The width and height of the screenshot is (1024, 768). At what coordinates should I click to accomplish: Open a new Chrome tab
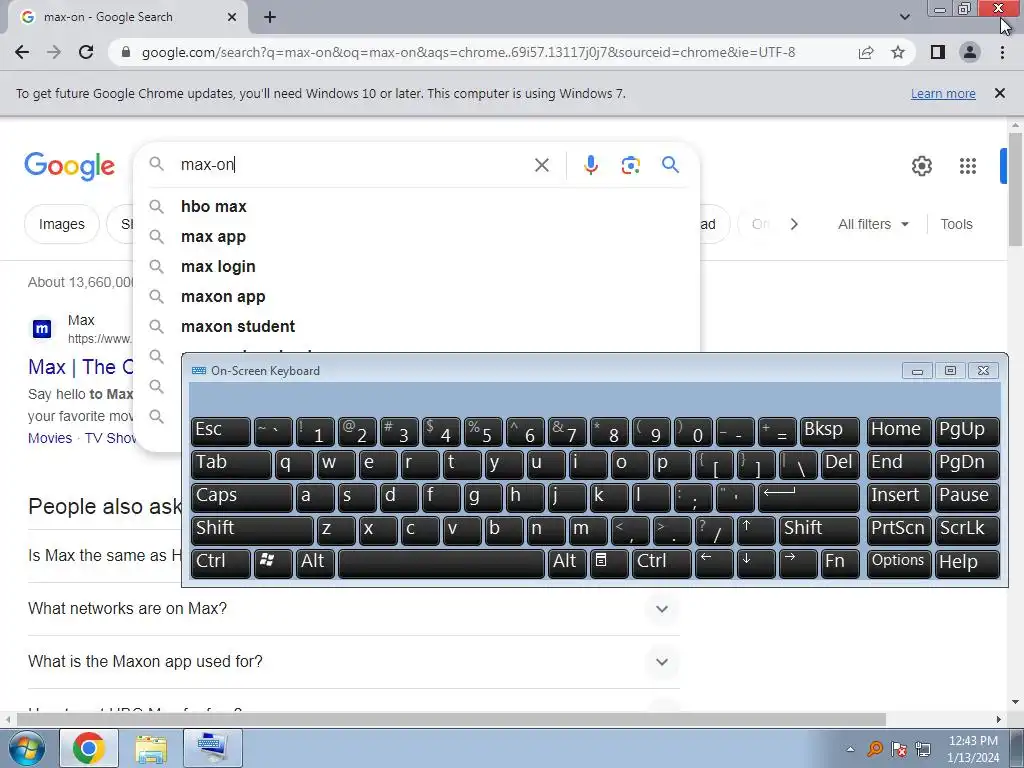[270, 17]
